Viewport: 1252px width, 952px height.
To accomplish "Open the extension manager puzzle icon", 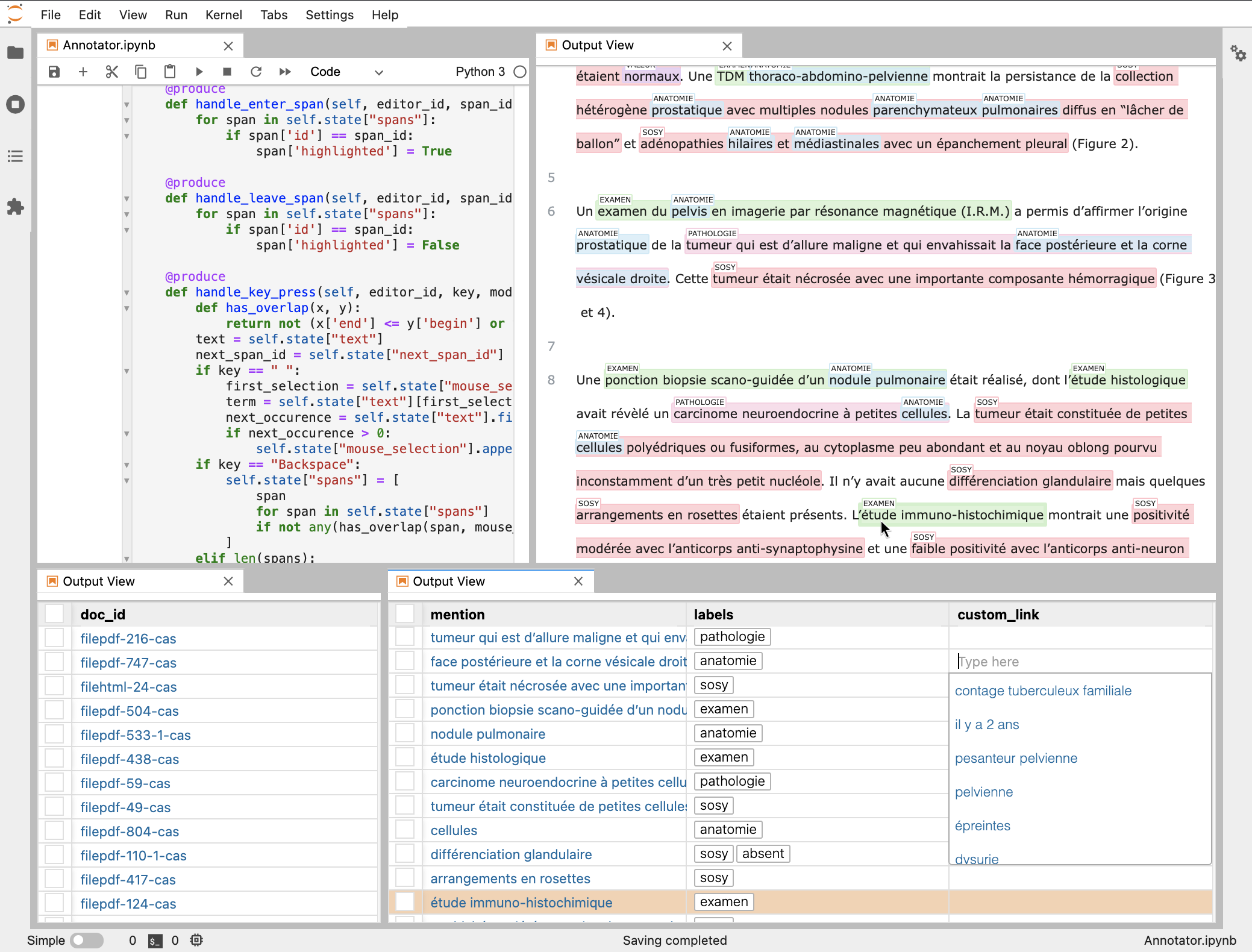I will click(16, 207).
